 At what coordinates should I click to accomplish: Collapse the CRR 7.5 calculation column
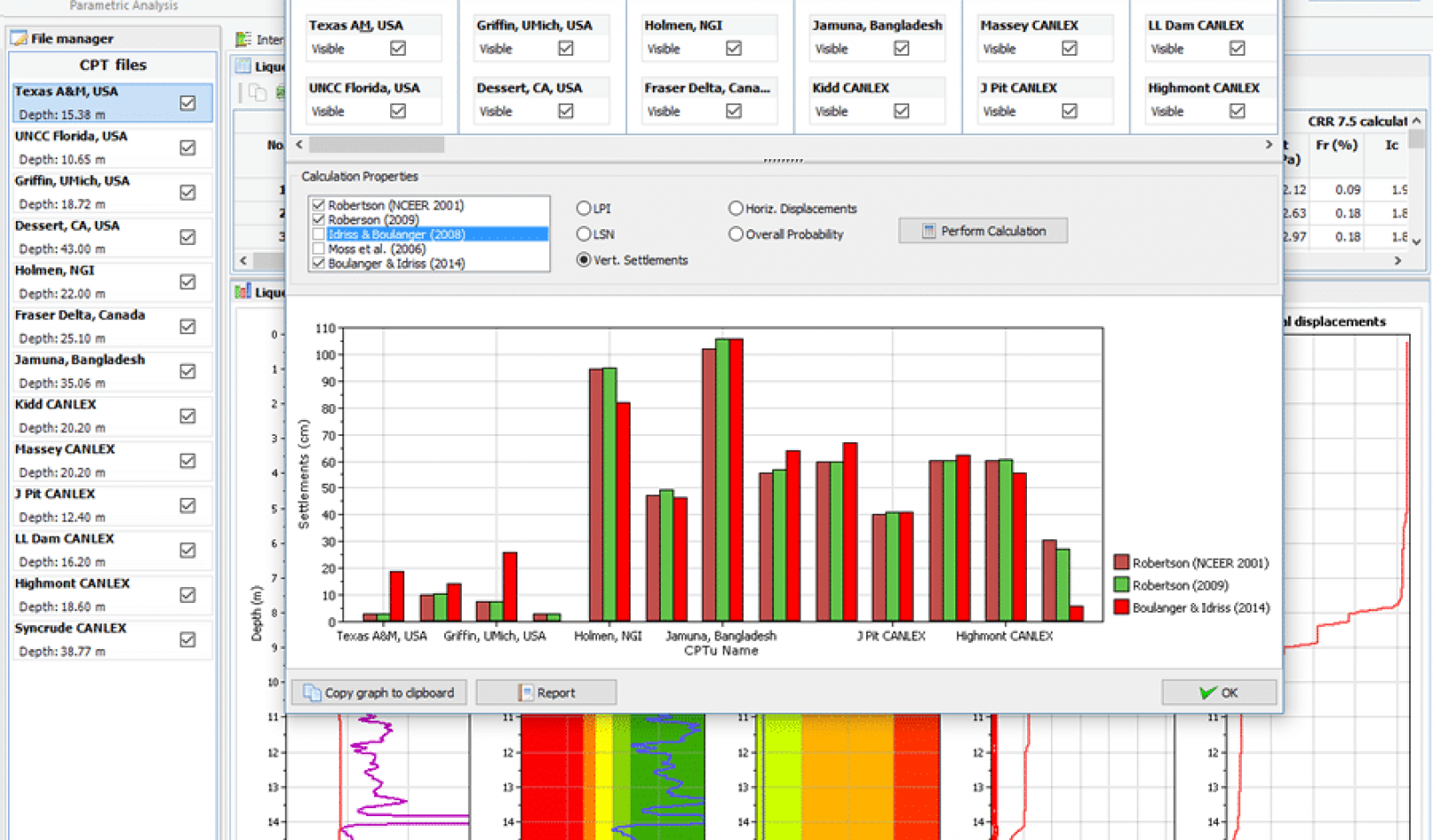coord(1416,121)
